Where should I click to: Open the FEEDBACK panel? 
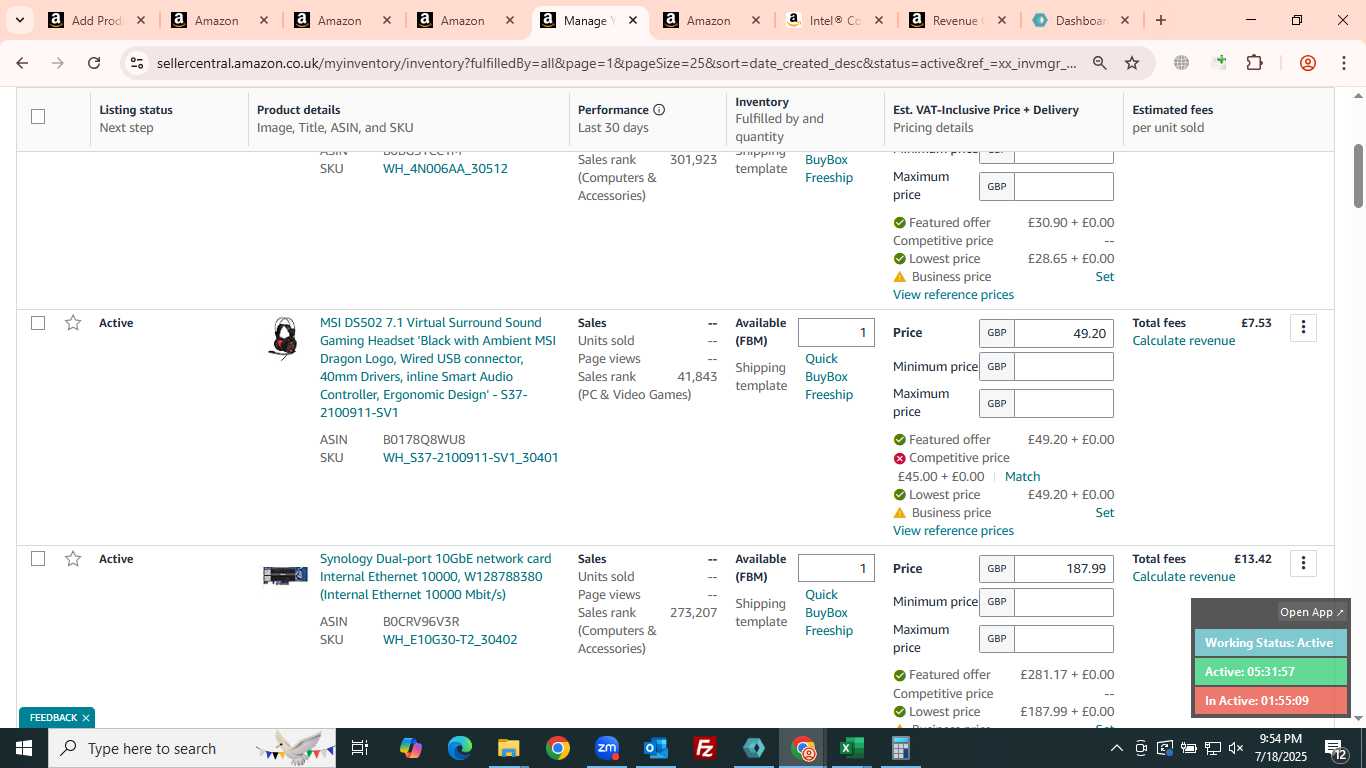click(53, 718)
